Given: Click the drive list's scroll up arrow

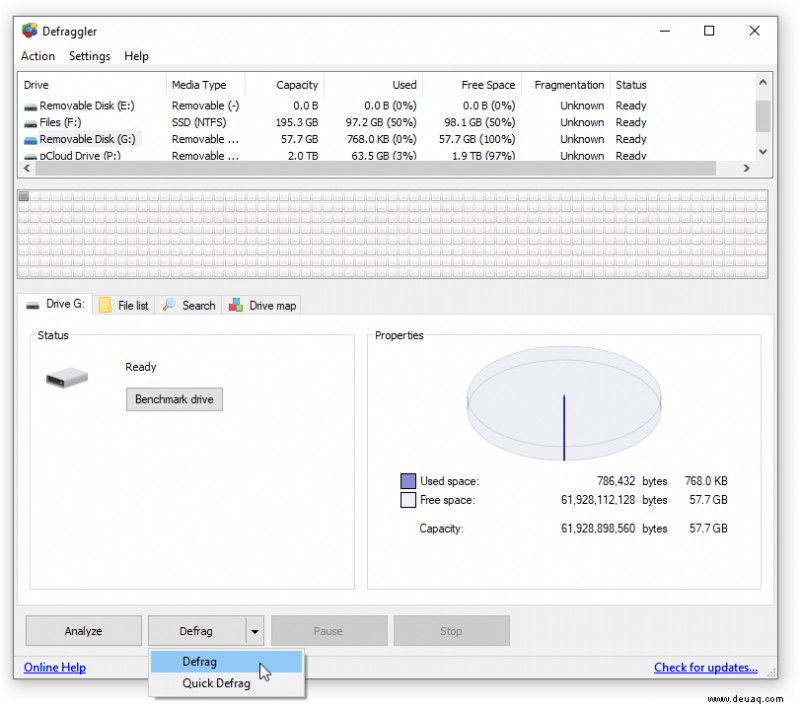Looking at the screenshot, I should tap(763, 82).
